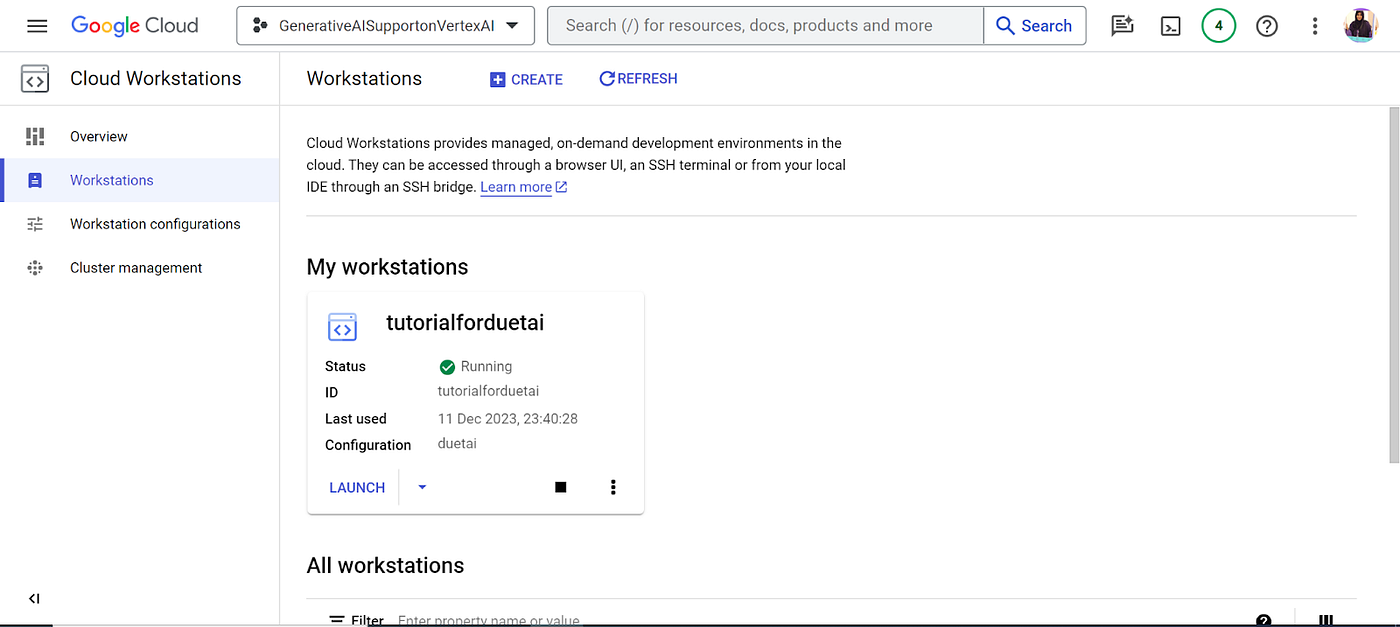Click the My workstations heading
The height and width of the screenshot is (627, 1400).
387,267
